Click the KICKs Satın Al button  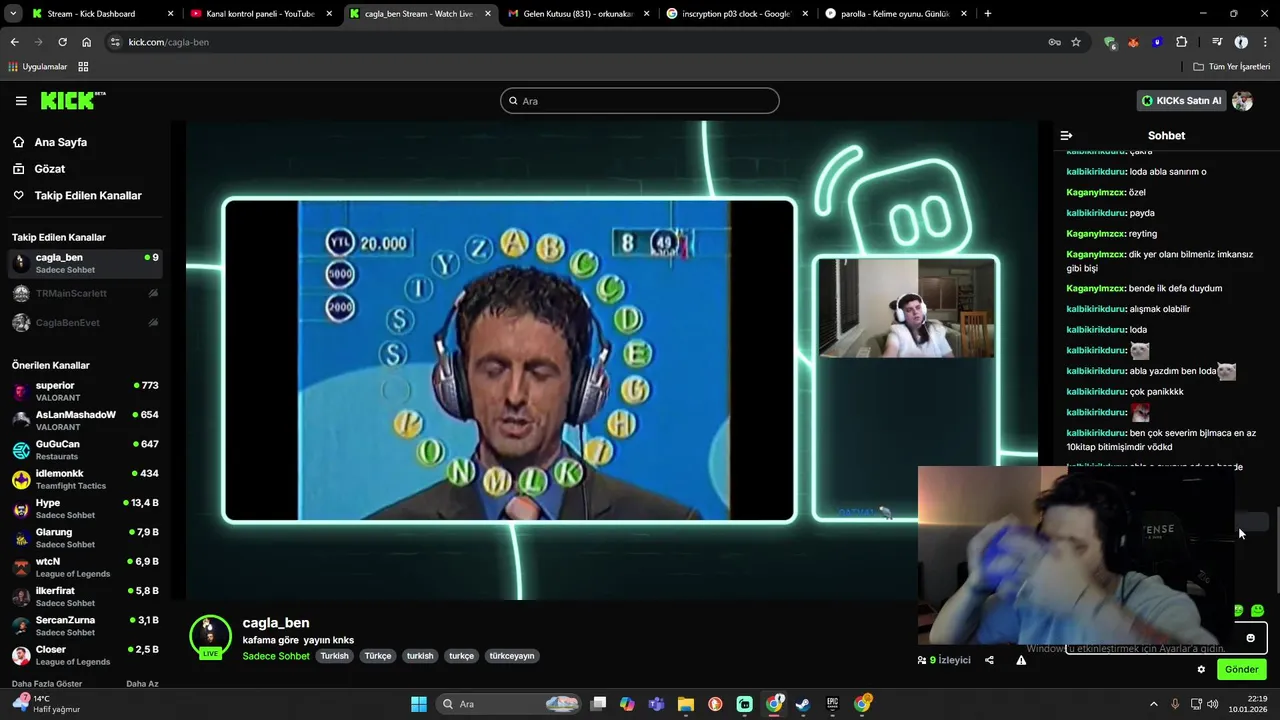1181,101
